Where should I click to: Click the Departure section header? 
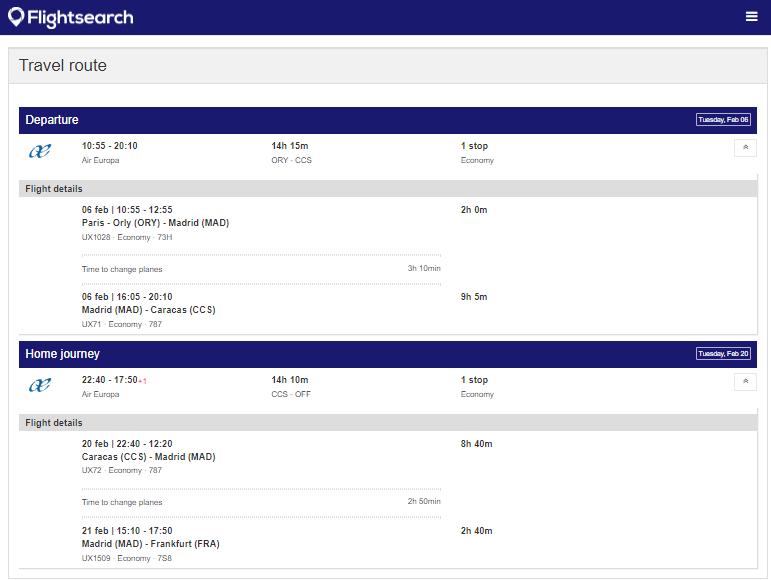pos(387,120)
